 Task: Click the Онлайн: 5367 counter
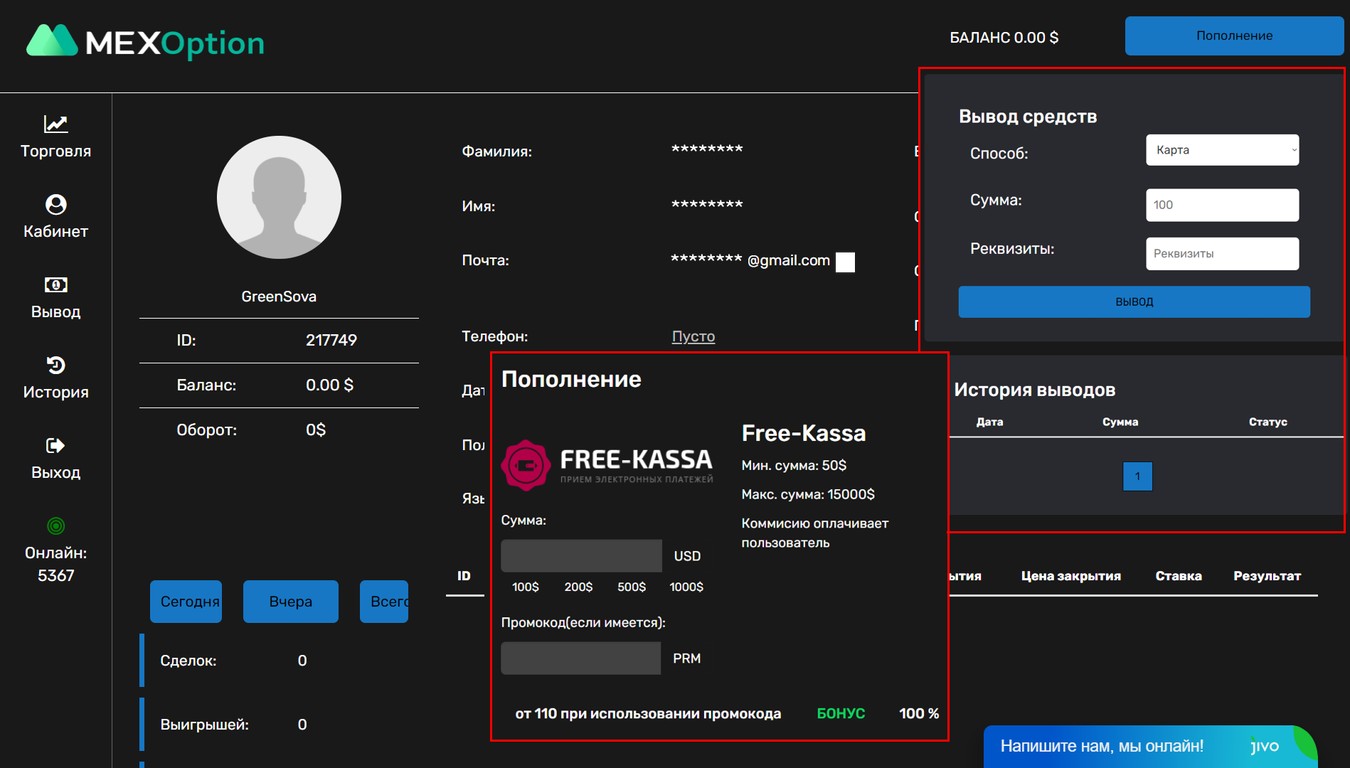pos(56,564)
